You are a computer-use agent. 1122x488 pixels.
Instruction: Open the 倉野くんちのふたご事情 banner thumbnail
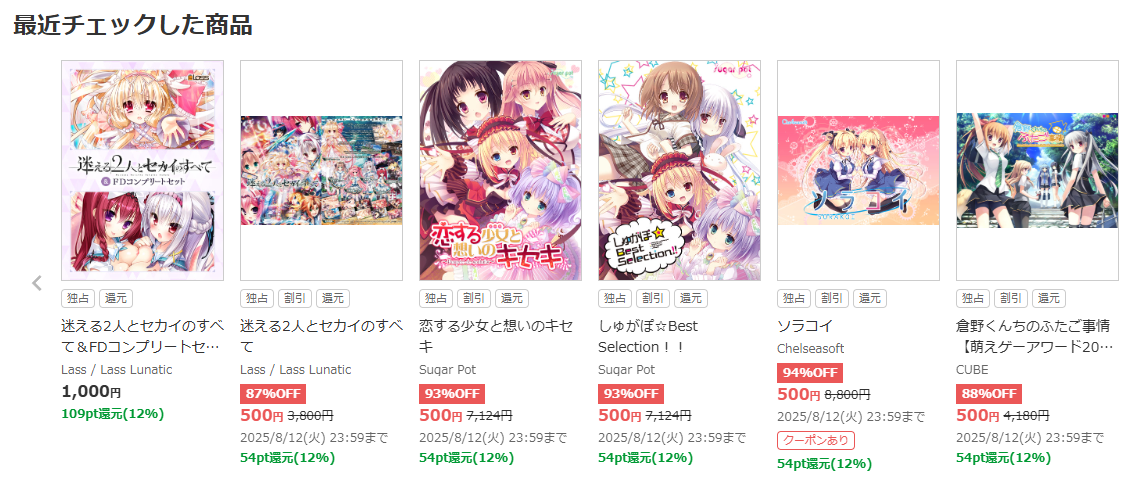pyautogui.click(x=1037, y=170)
